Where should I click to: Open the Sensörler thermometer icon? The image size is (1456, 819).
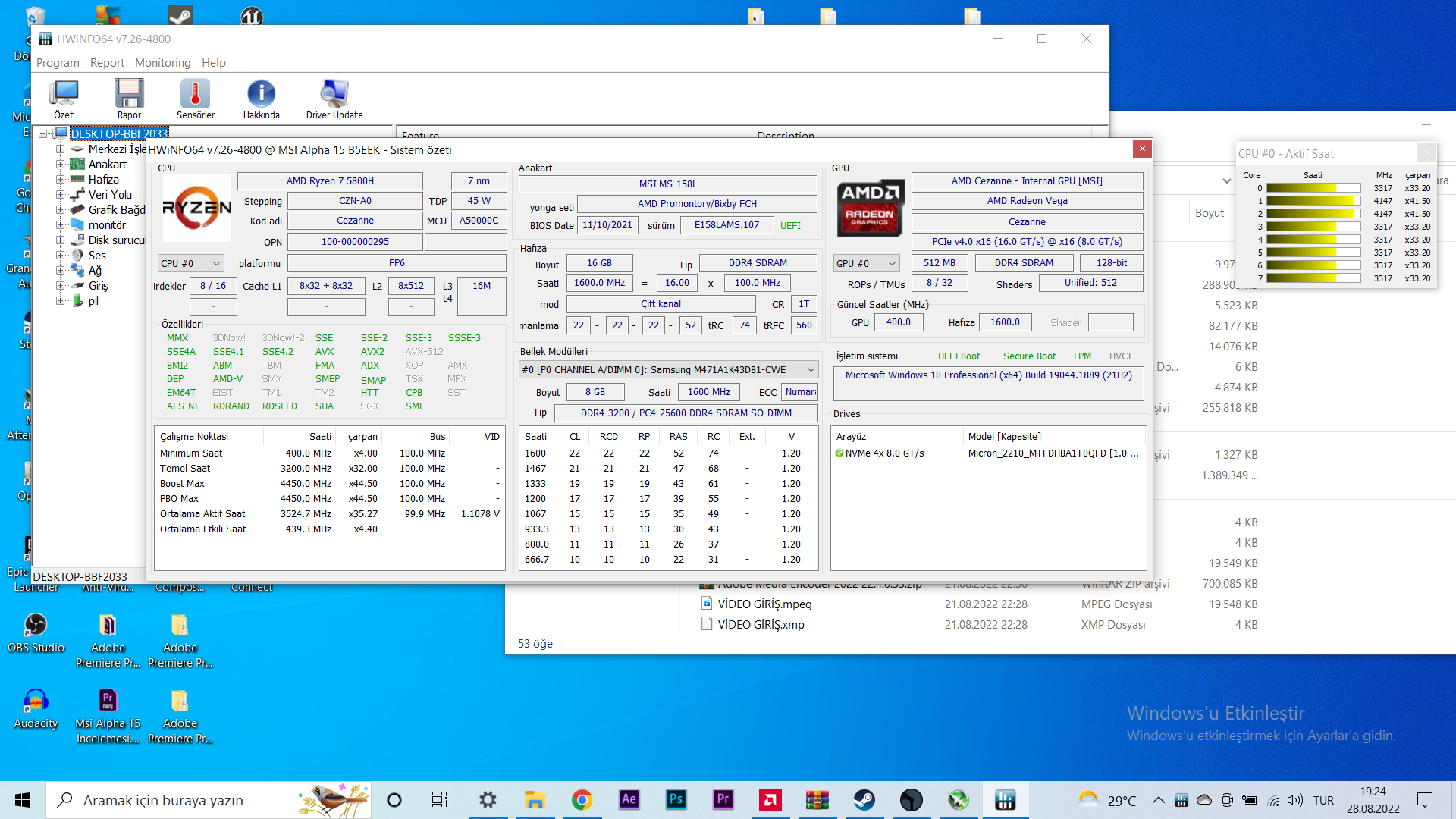[x=195, y=99]
